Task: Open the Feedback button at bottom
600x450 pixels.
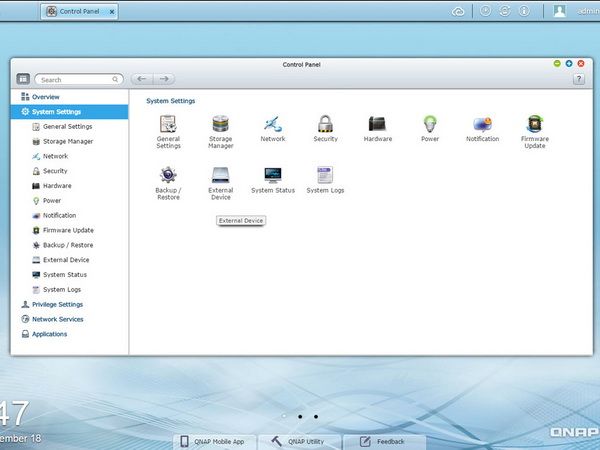Action: point(384,442)
